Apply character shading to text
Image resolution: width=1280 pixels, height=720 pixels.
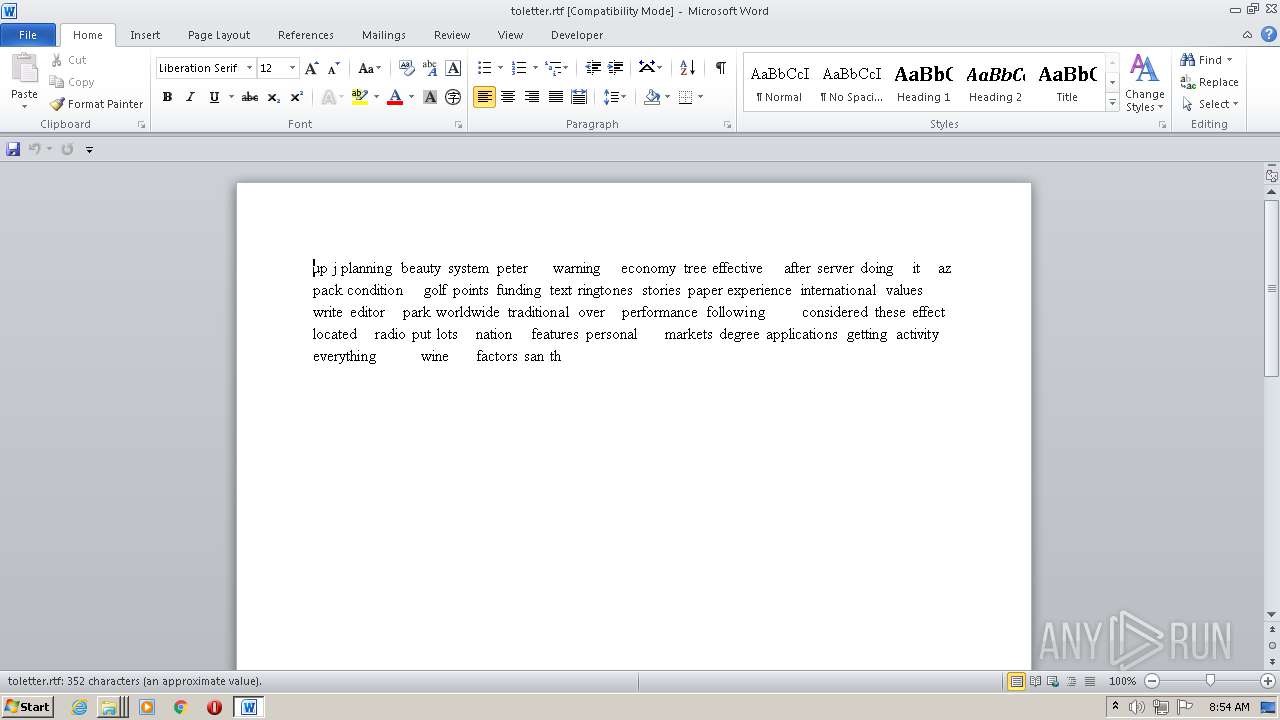(x=430, y=97)
